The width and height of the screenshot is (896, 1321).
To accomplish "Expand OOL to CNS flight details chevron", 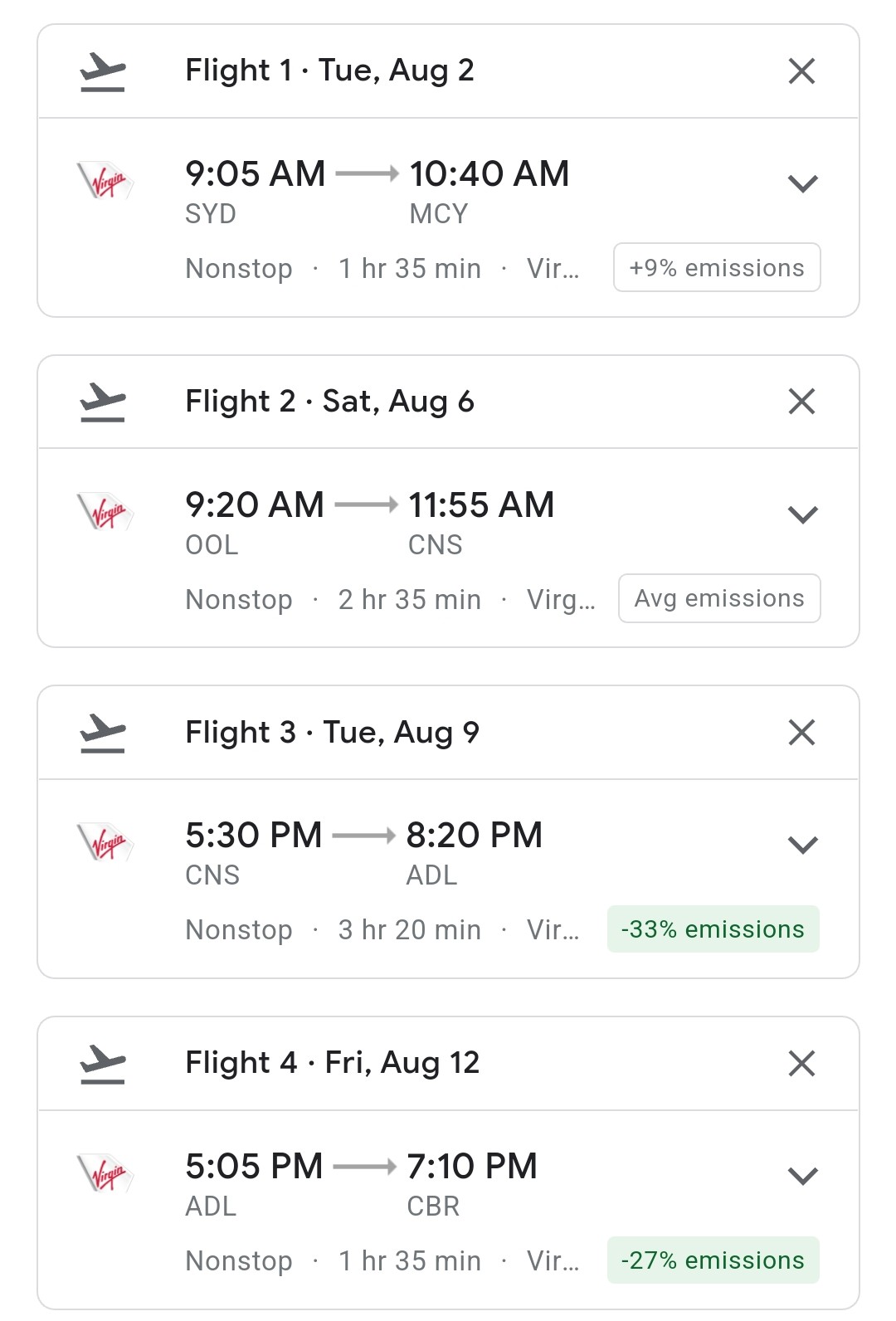I will [802, 514].
